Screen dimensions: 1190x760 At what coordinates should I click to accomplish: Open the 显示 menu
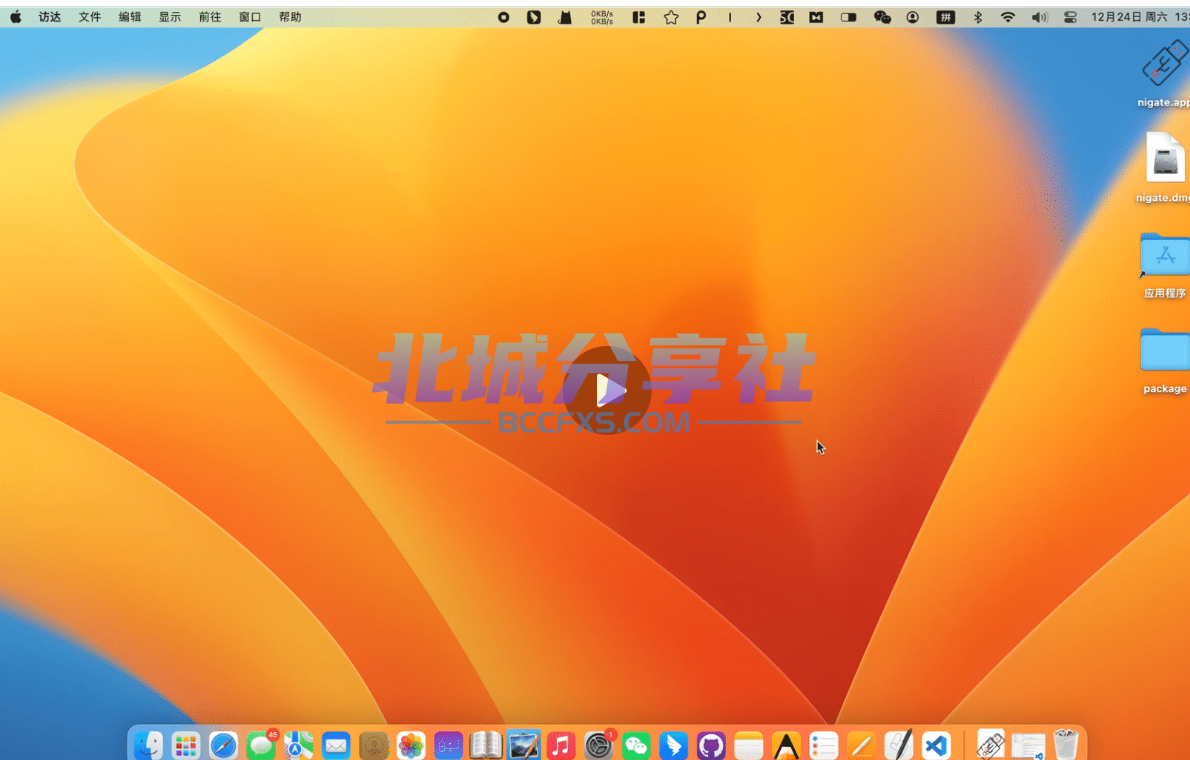click(169, 17)
